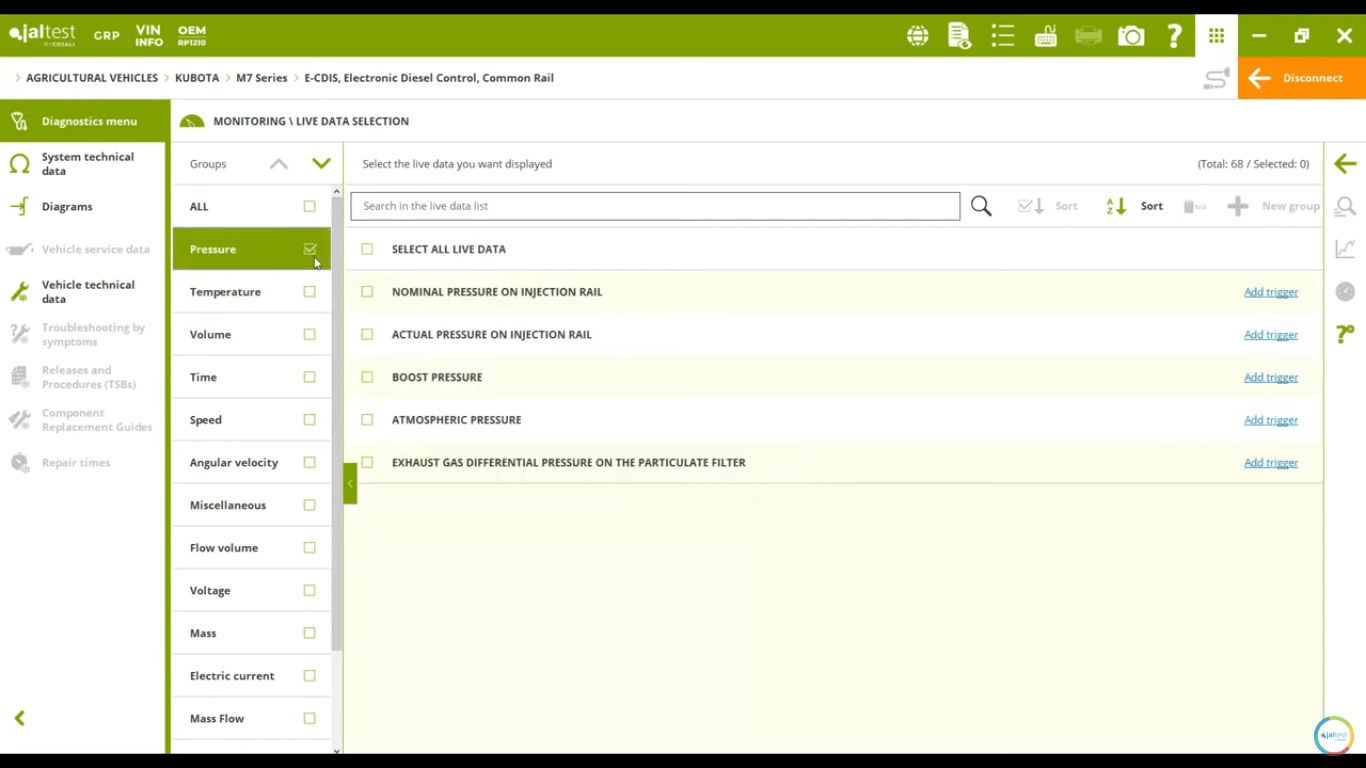Open the apps grid icon
Viewport: 1366px width, 768px height.
[1216, 36]
